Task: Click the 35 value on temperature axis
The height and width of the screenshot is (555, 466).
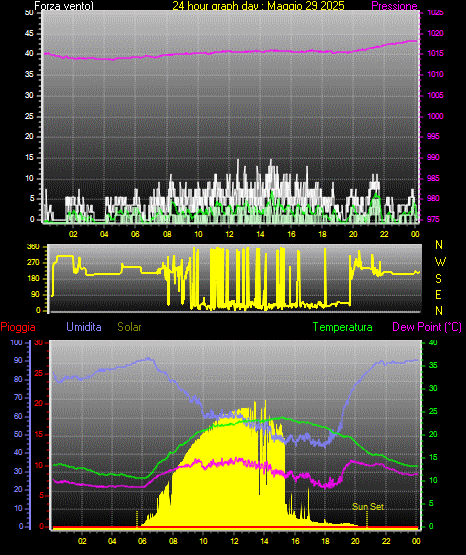Action: pyautogui.click(x=433, y=365)
